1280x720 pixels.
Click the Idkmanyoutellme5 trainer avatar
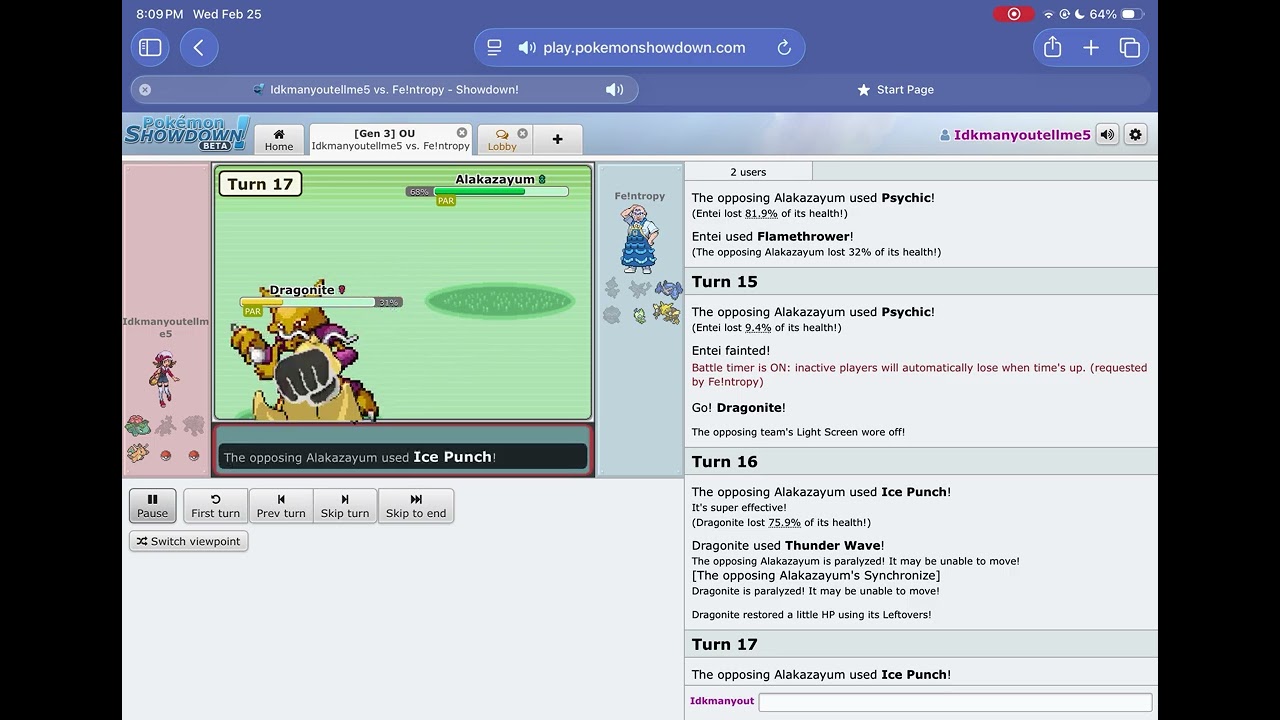click(x=165, y=379)
